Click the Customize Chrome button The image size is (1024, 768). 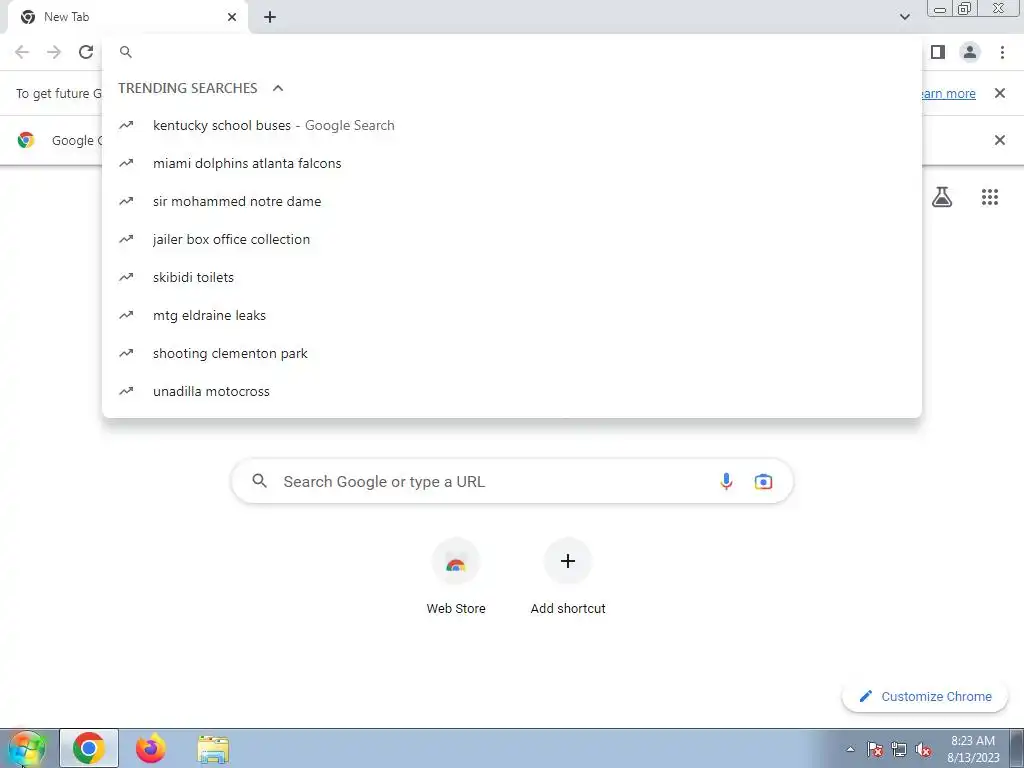[x=925, y=696]
